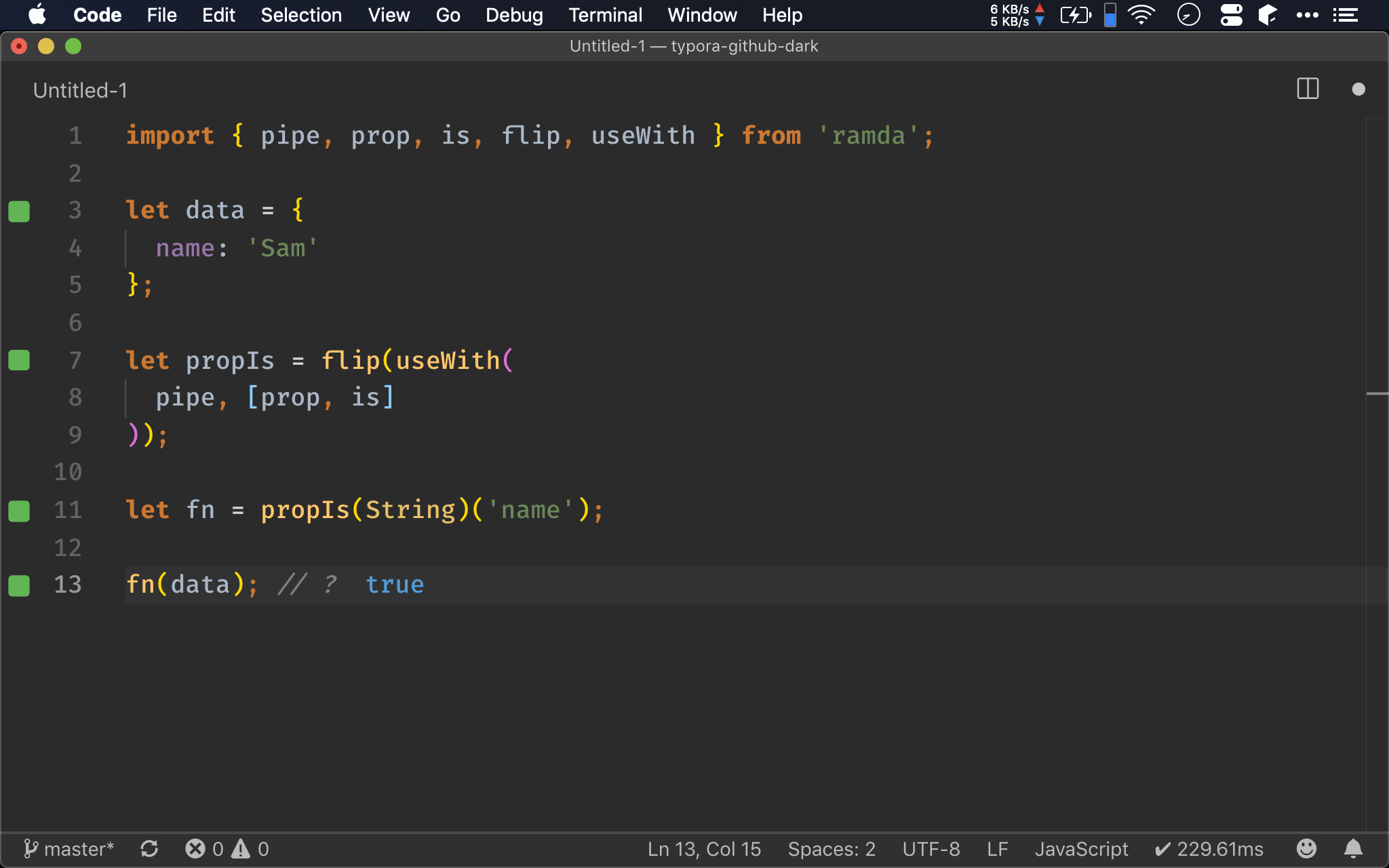1389x868 pixels.
Task: Open the Go menu
Action: coord(448,15)
